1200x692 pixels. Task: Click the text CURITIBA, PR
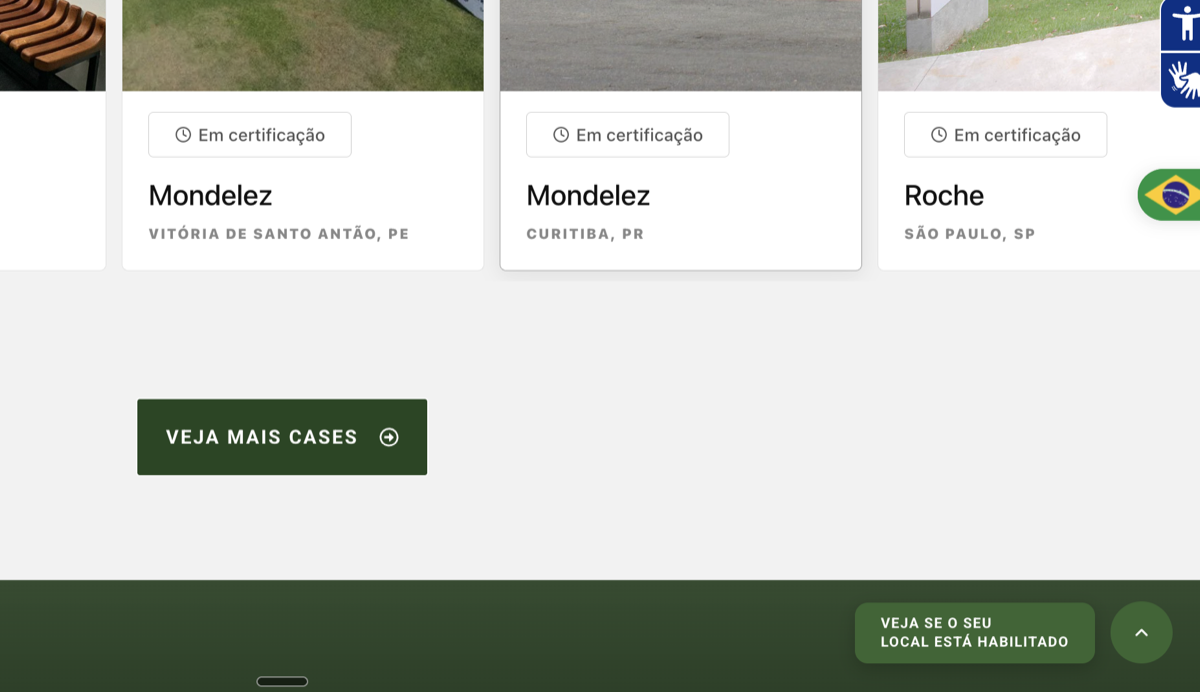tap(585, 234)
